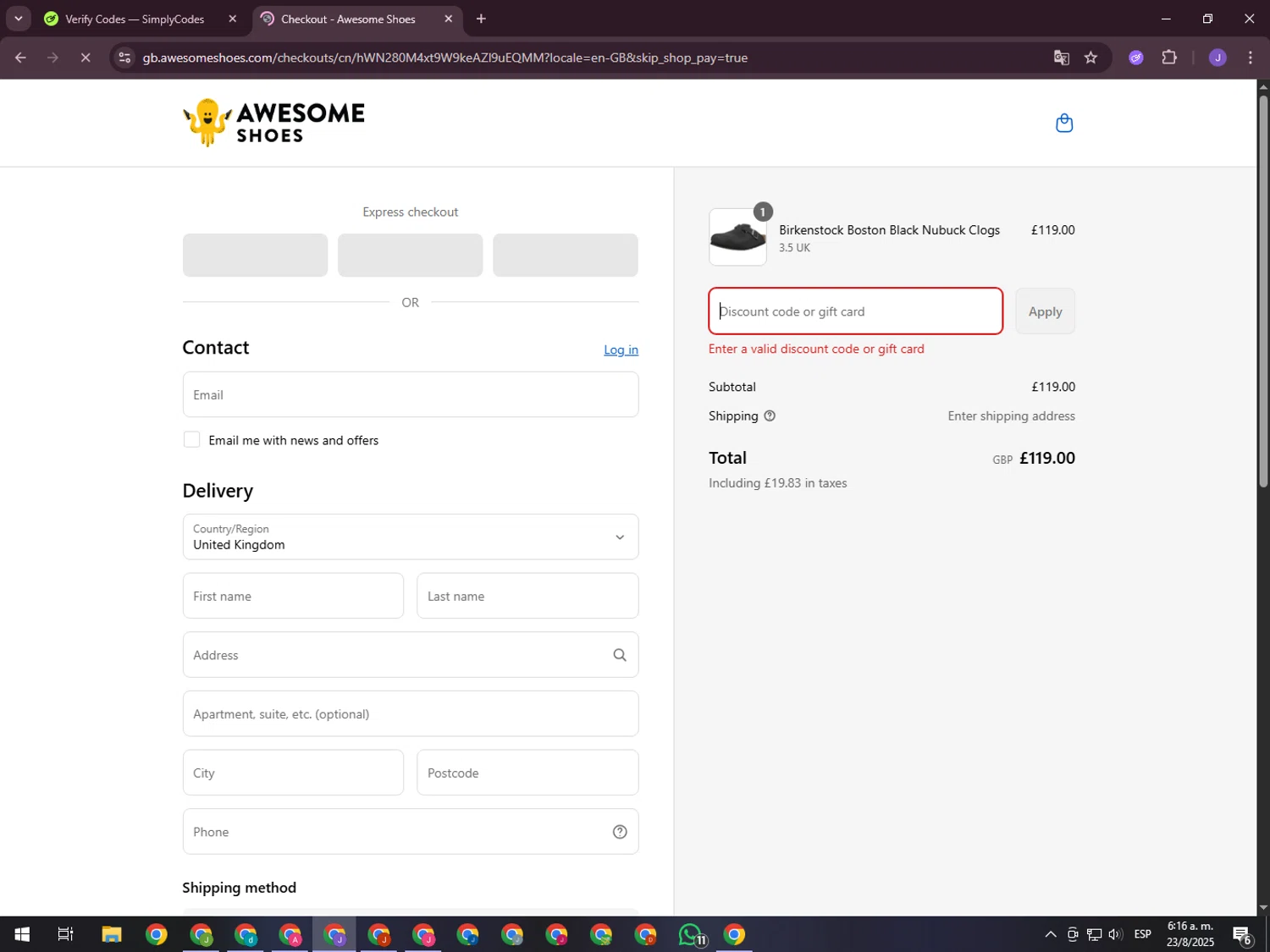Open the translate page icon
The image size is (1270, 952).
[x=1061, y=58]
